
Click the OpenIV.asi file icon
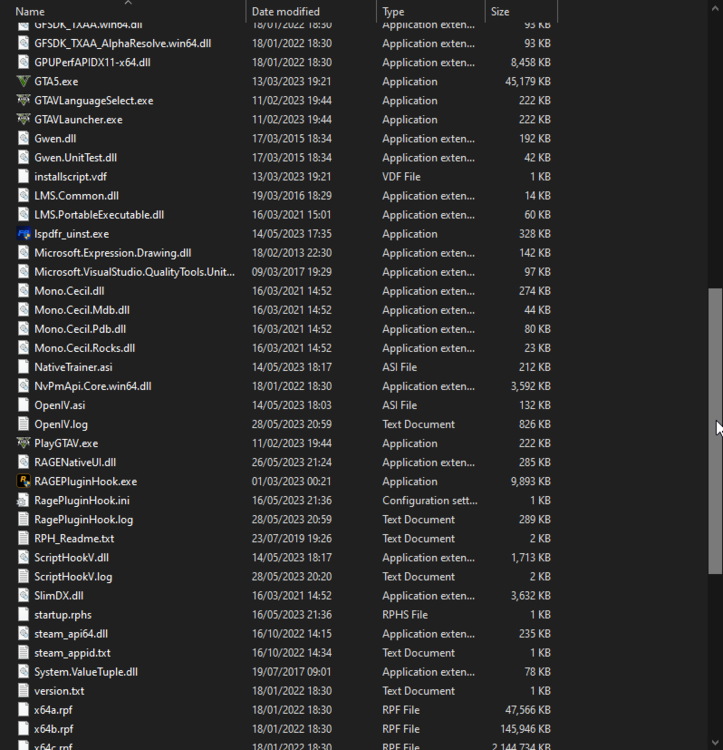23,405
